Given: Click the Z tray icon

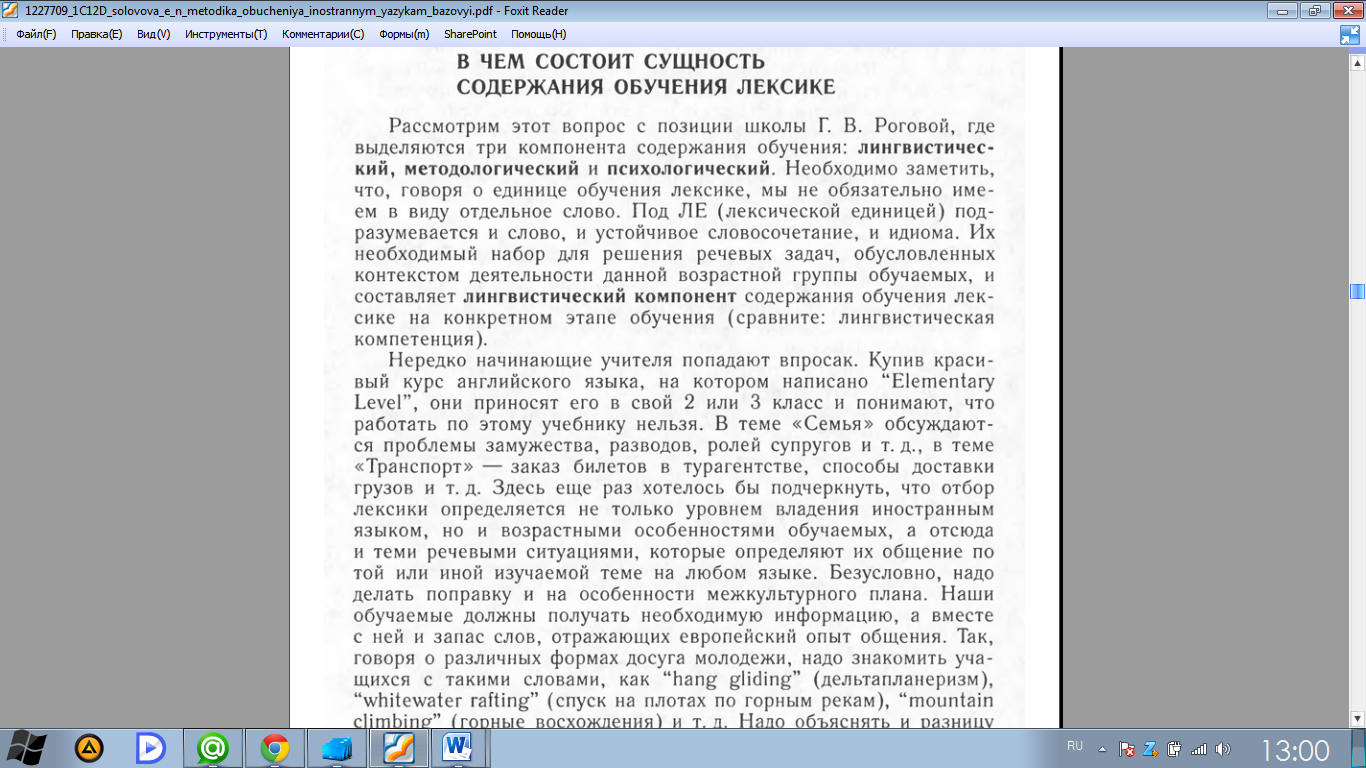Looking at the screenshot, I should click(1151, 748).
